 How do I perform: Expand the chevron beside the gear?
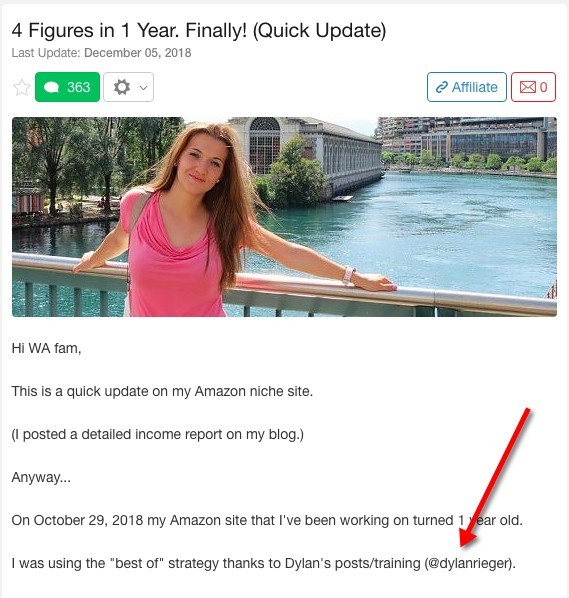pos(143,88)
